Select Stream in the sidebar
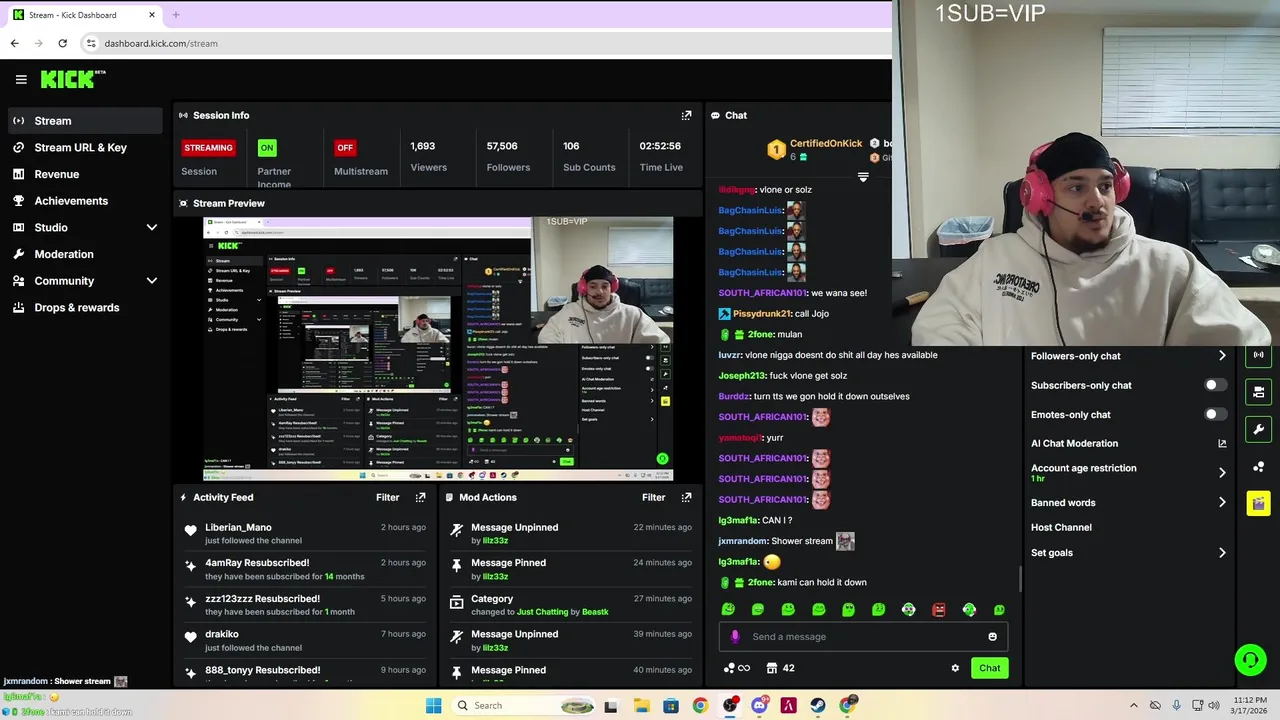Viewport: 1280px width, 720px height. coord(84,121)
